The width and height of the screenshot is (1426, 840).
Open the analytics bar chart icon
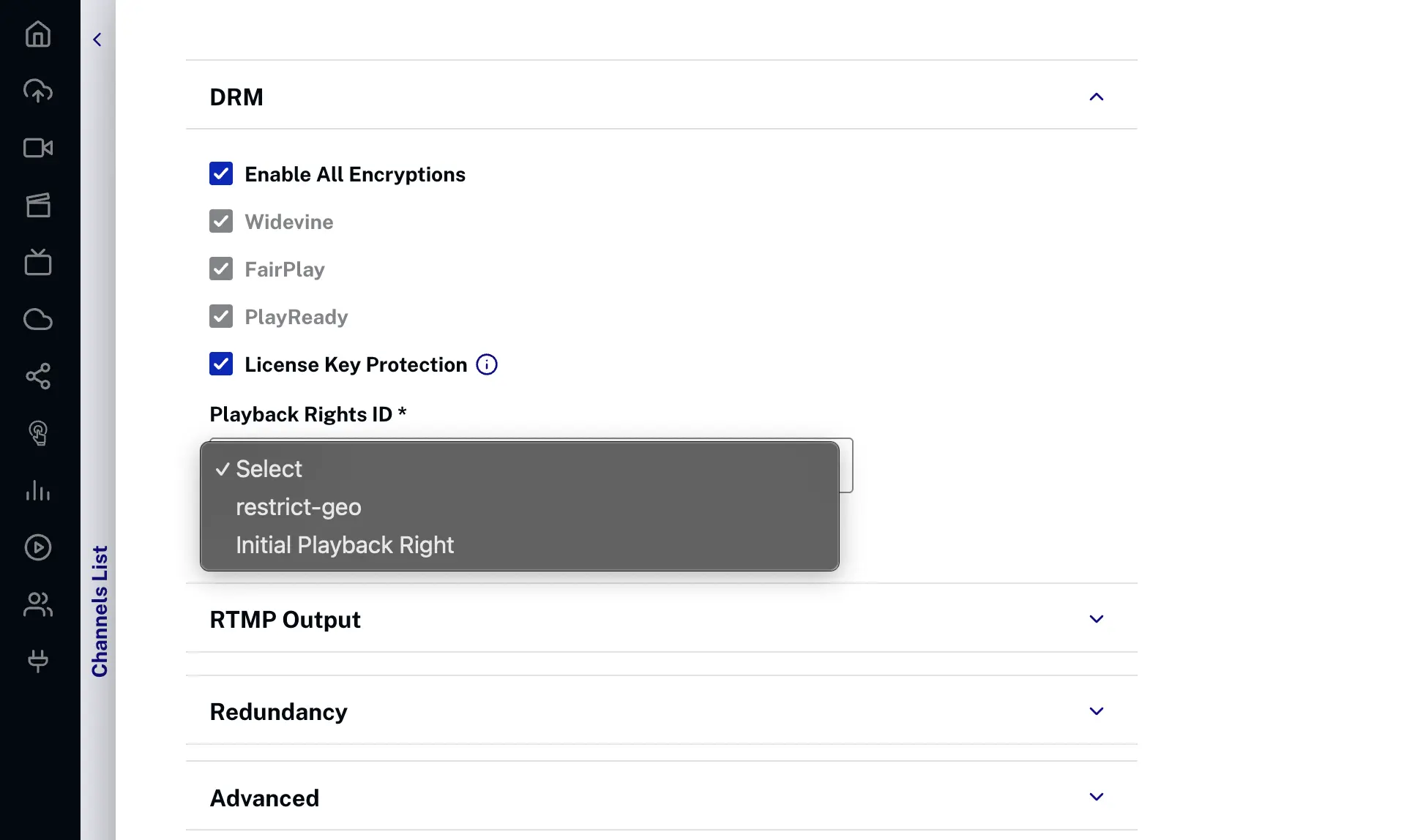(37, 490)
